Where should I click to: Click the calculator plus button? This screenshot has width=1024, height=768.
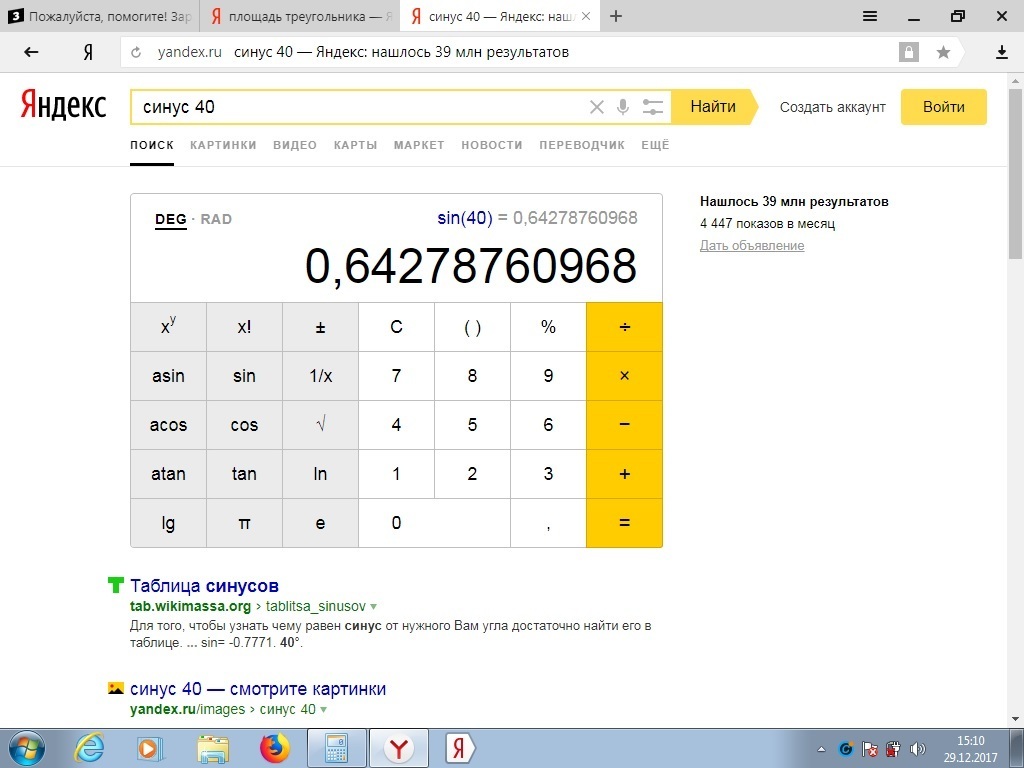(x=624, y=474)
